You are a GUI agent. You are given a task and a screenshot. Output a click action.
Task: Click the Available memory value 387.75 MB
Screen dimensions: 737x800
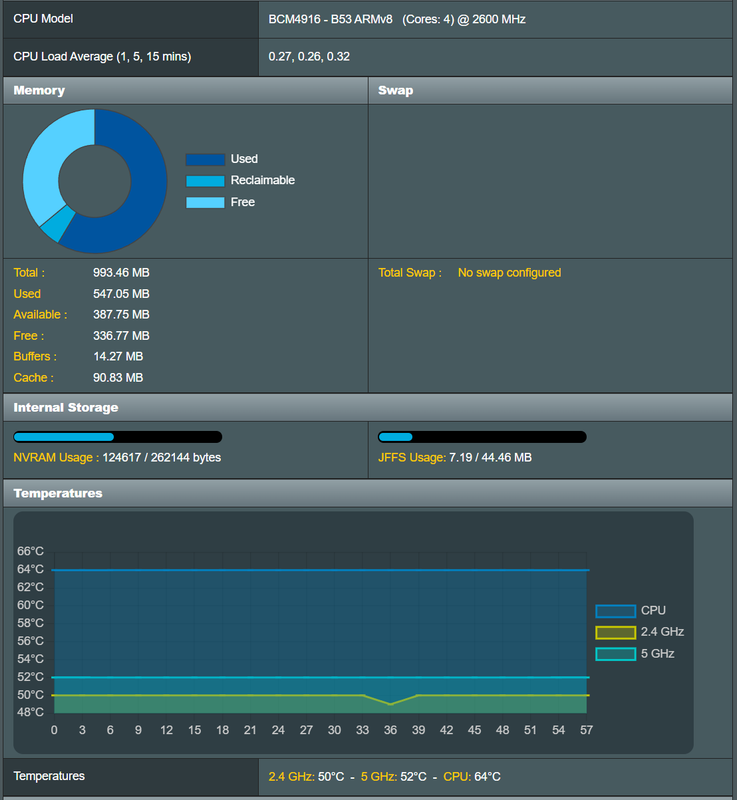(x=121, y=315)
